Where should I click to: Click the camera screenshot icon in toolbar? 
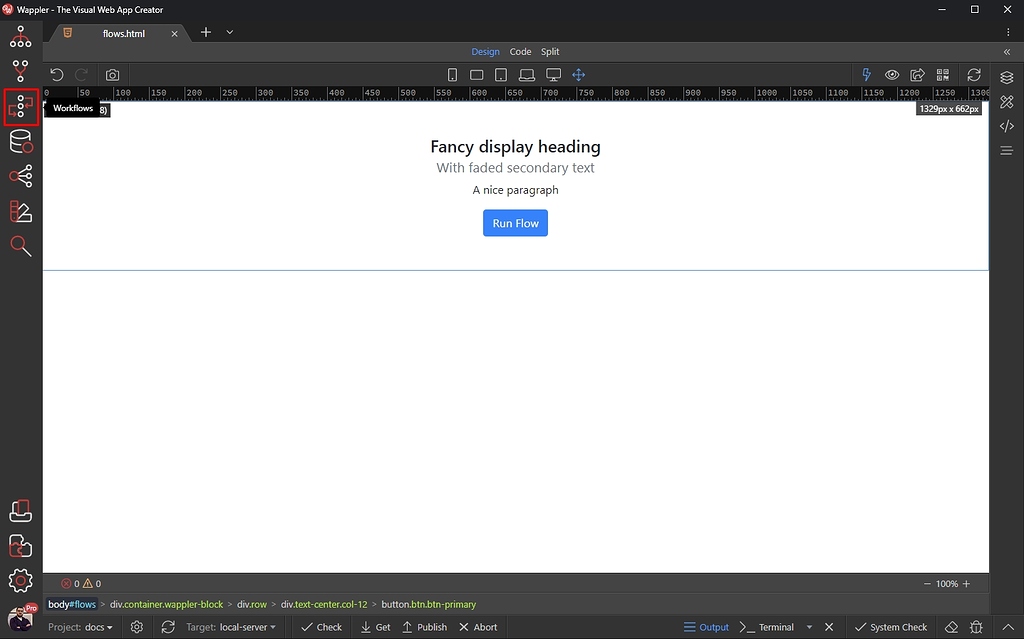tap(112, 74)
